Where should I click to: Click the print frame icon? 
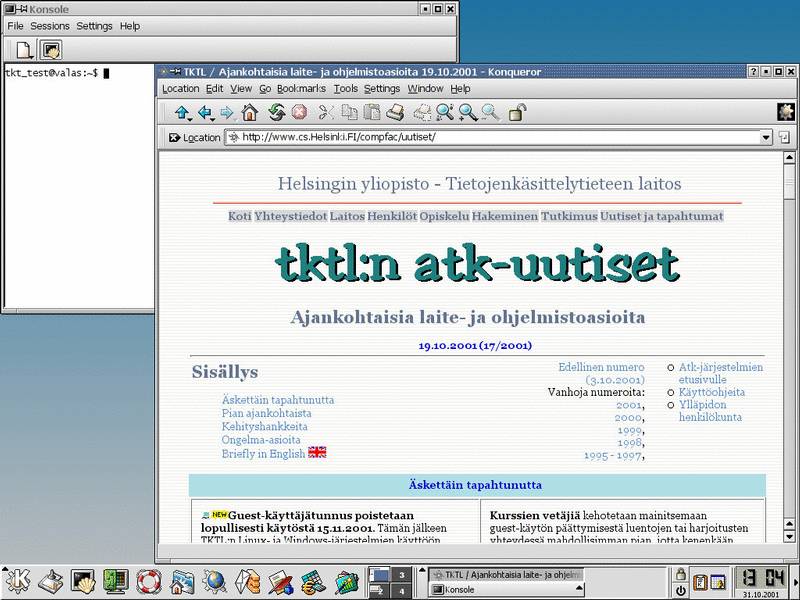click(x=422, y=113)
